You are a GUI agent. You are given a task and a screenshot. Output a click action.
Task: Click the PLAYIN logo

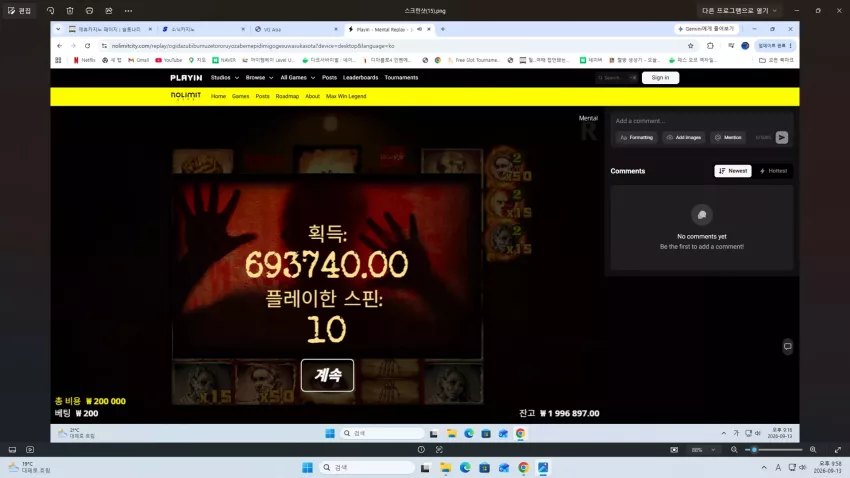pos(186,77)
